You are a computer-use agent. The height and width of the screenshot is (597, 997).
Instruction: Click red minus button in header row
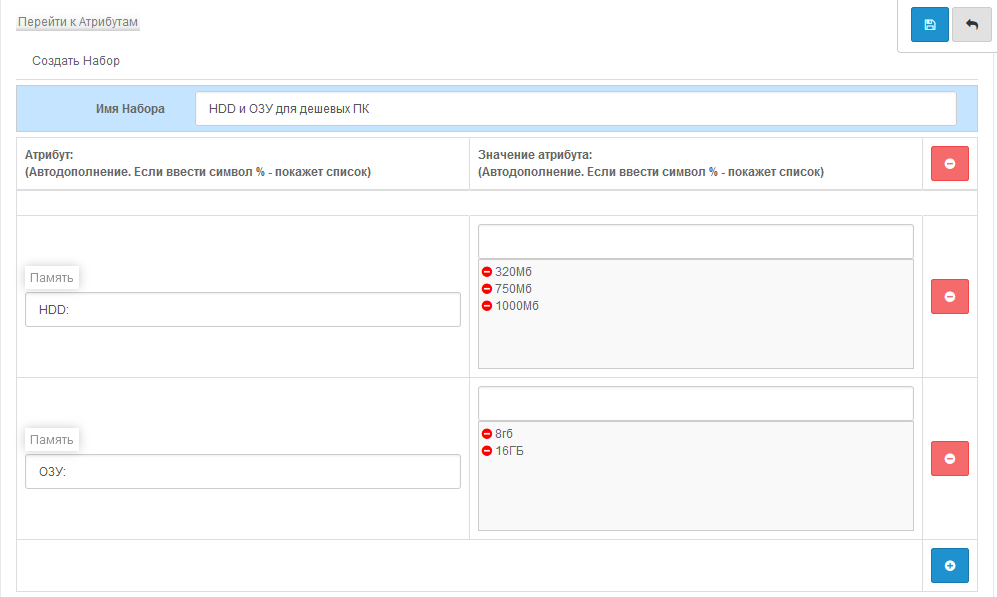949,164
